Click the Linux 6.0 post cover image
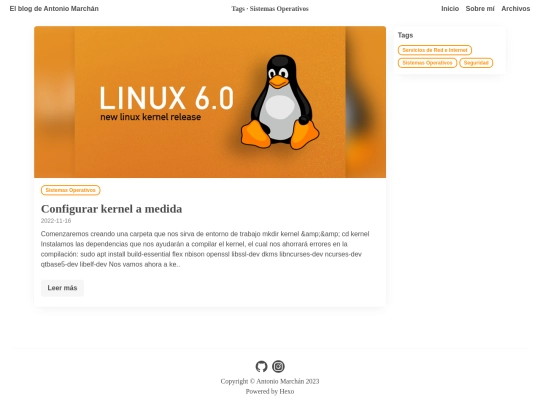The width and height of the screenshot is (540, 405). 210,102
